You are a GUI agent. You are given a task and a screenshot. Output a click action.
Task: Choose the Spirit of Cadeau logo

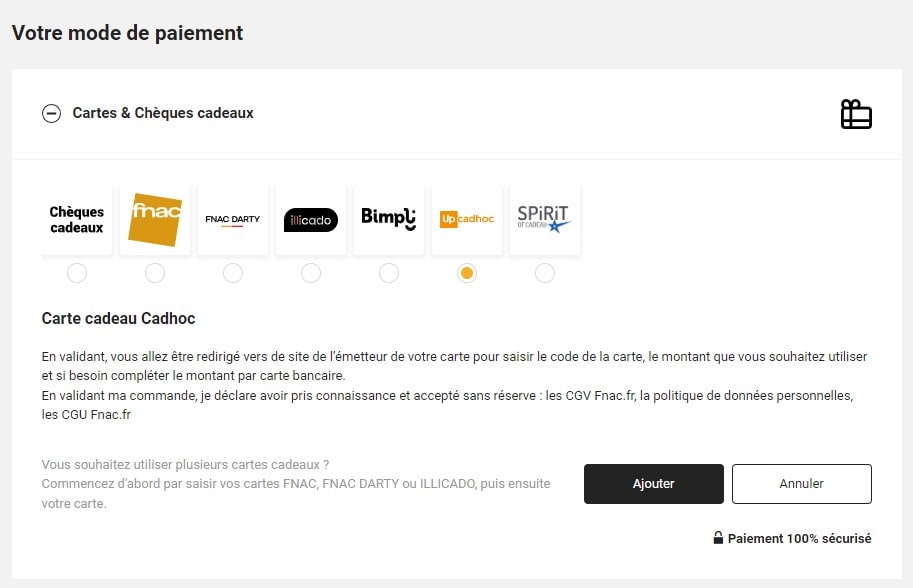pos(545,220)
